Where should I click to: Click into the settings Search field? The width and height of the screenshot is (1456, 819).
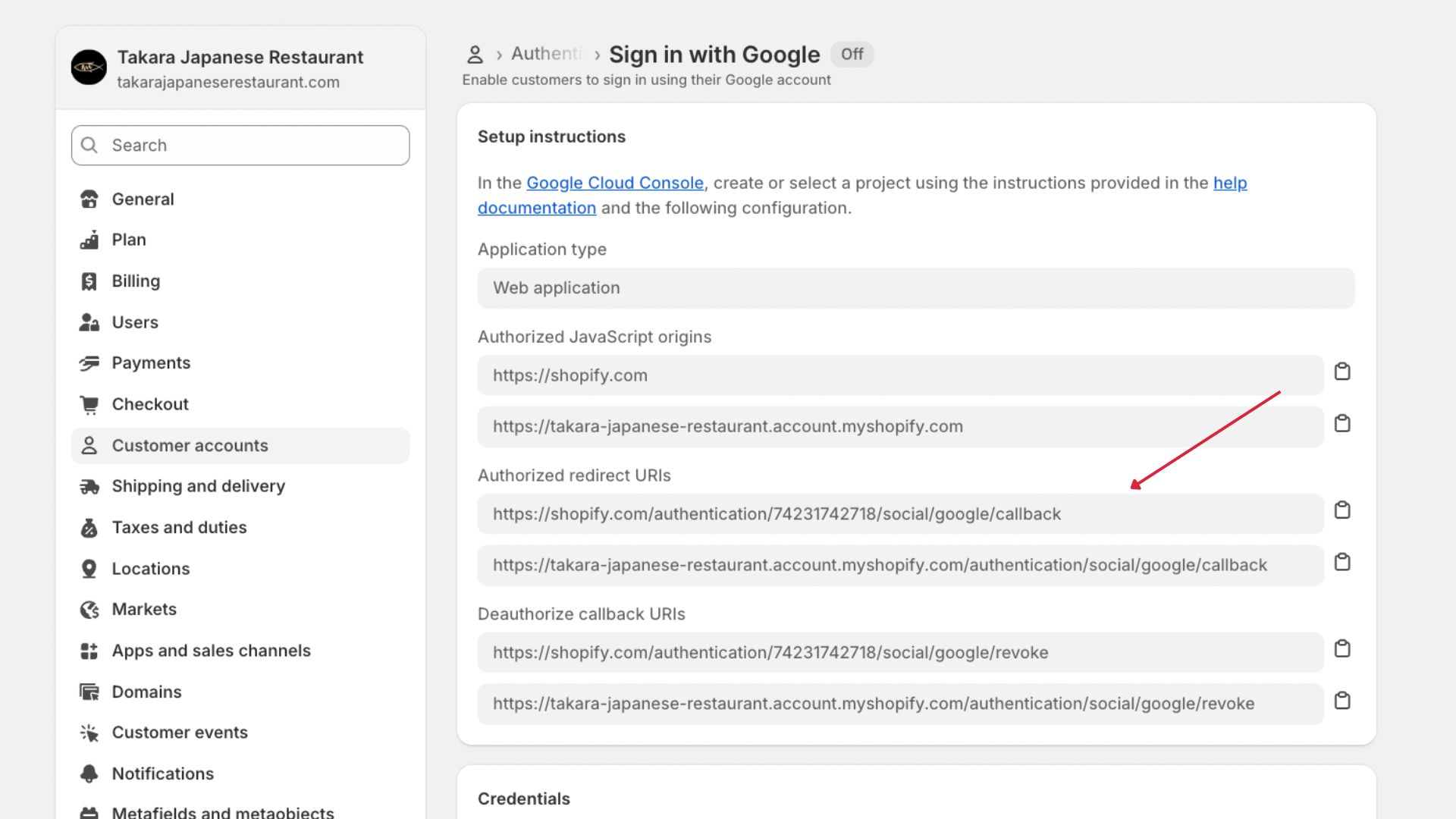point(240,146)
